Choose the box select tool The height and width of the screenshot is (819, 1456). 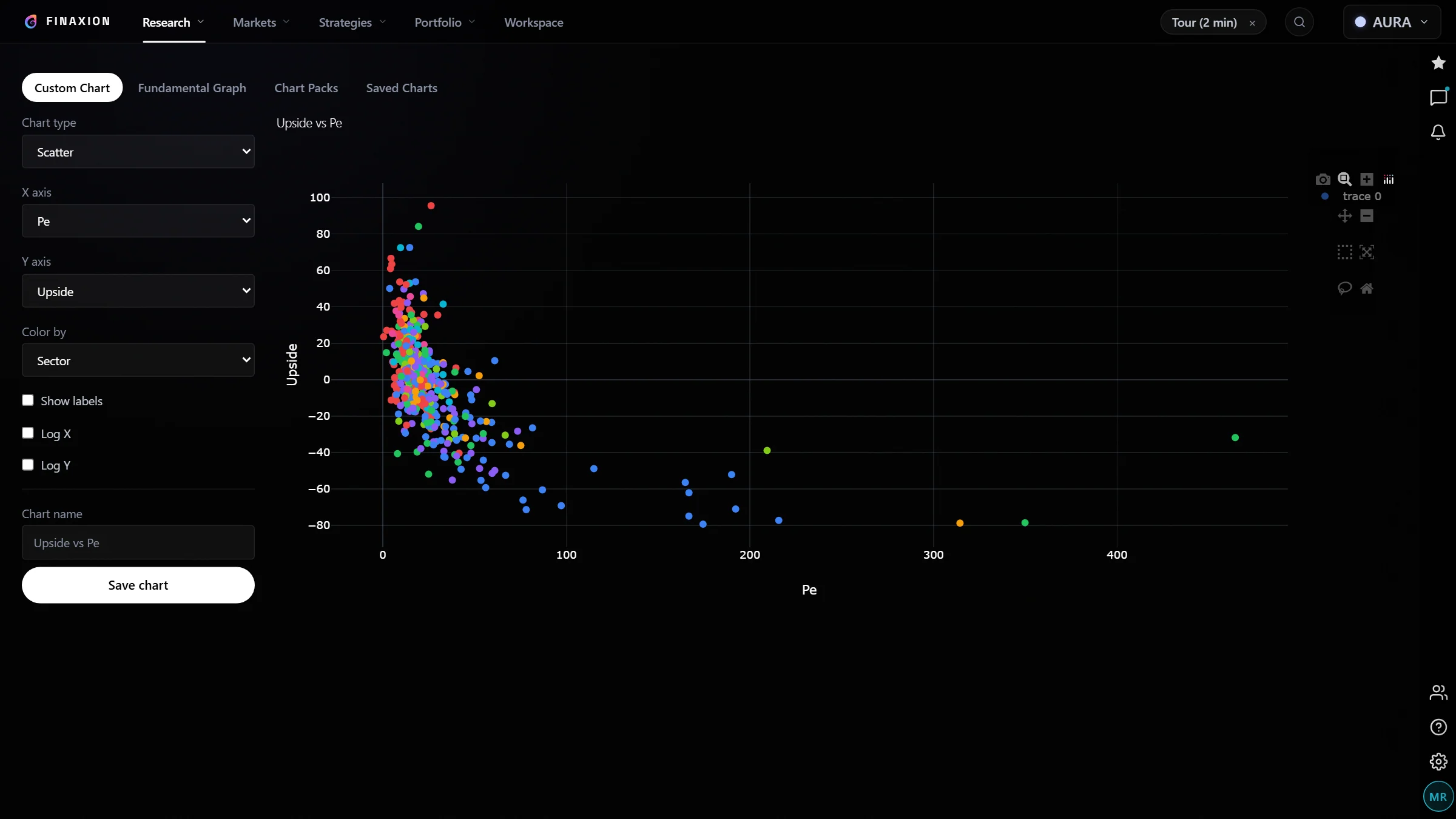1344,252
